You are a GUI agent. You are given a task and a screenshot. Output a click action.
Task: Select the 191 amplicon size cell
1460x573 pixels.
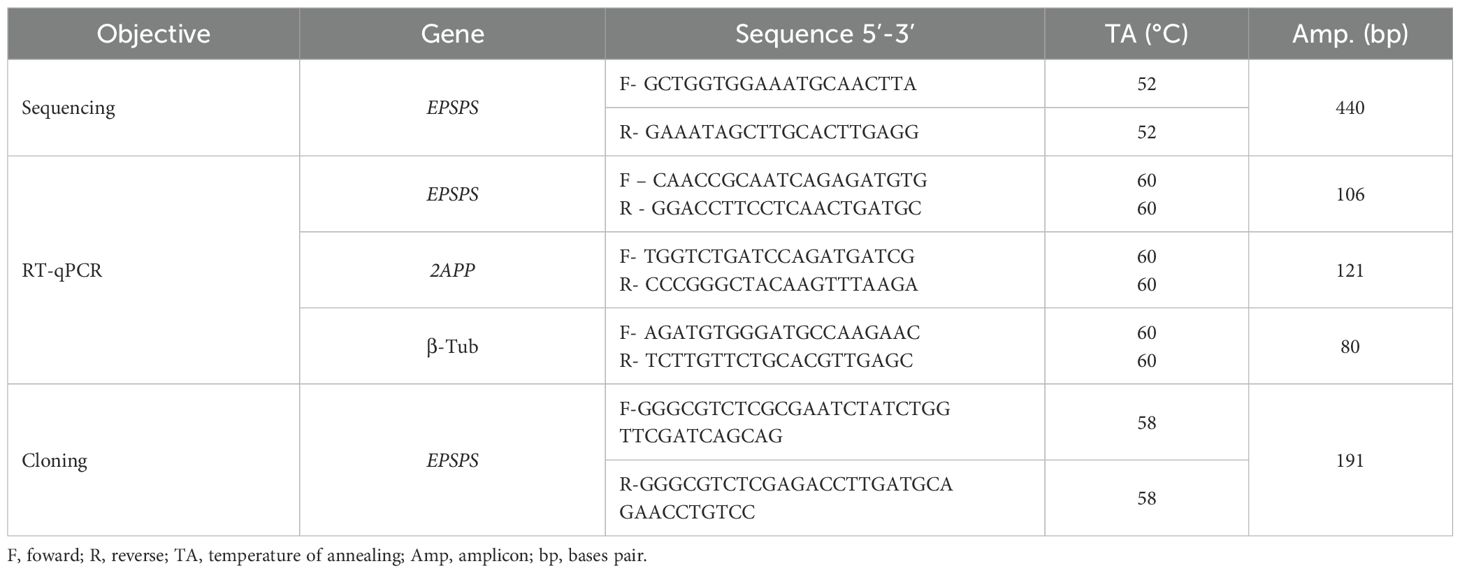(1350, 461)
